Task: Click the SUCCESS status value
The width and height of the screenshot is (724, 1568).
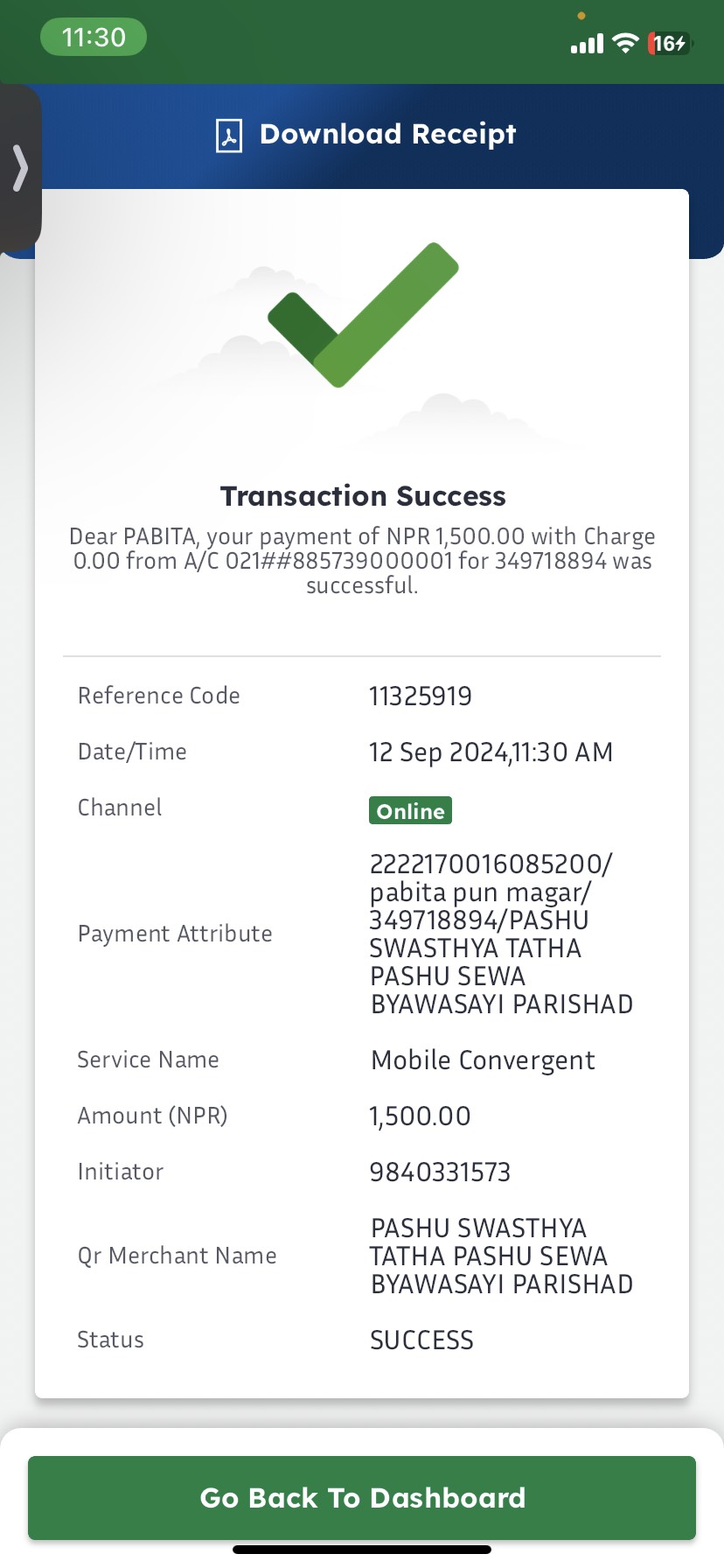Action: click(421, 1340)
